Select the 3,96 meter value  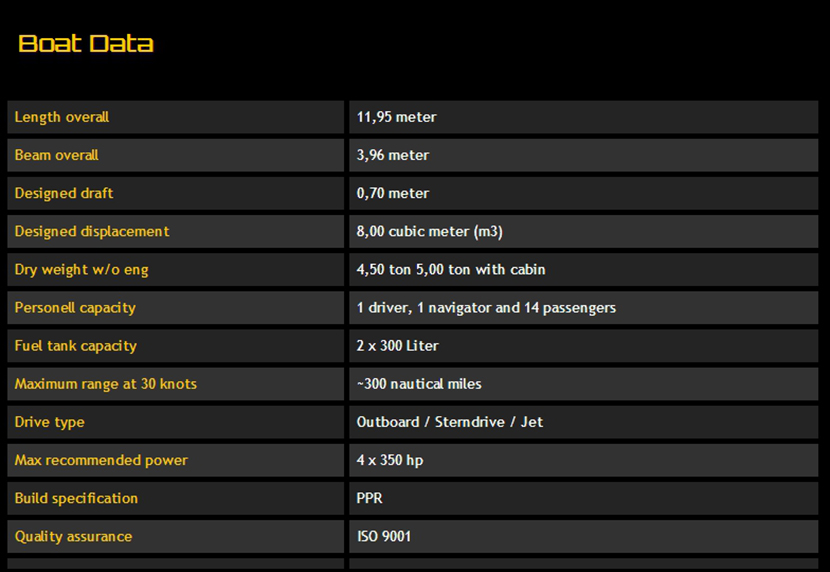coord(393,155)
